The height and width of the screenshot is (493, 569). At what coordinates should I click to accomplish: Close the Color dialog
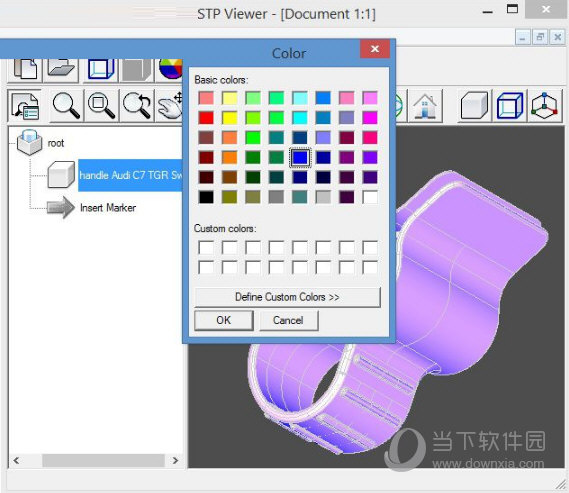point(375,49)
